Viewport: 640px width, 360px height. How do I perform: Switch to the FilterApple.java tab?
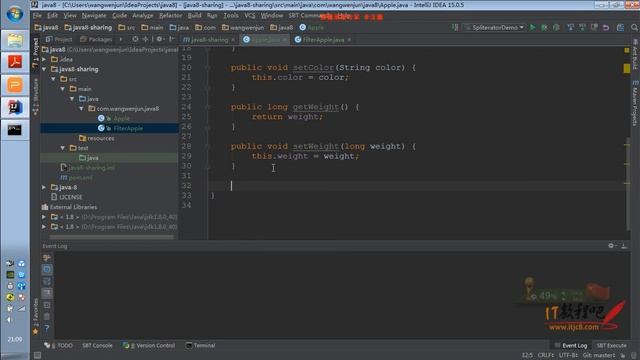tap(323, 40)
